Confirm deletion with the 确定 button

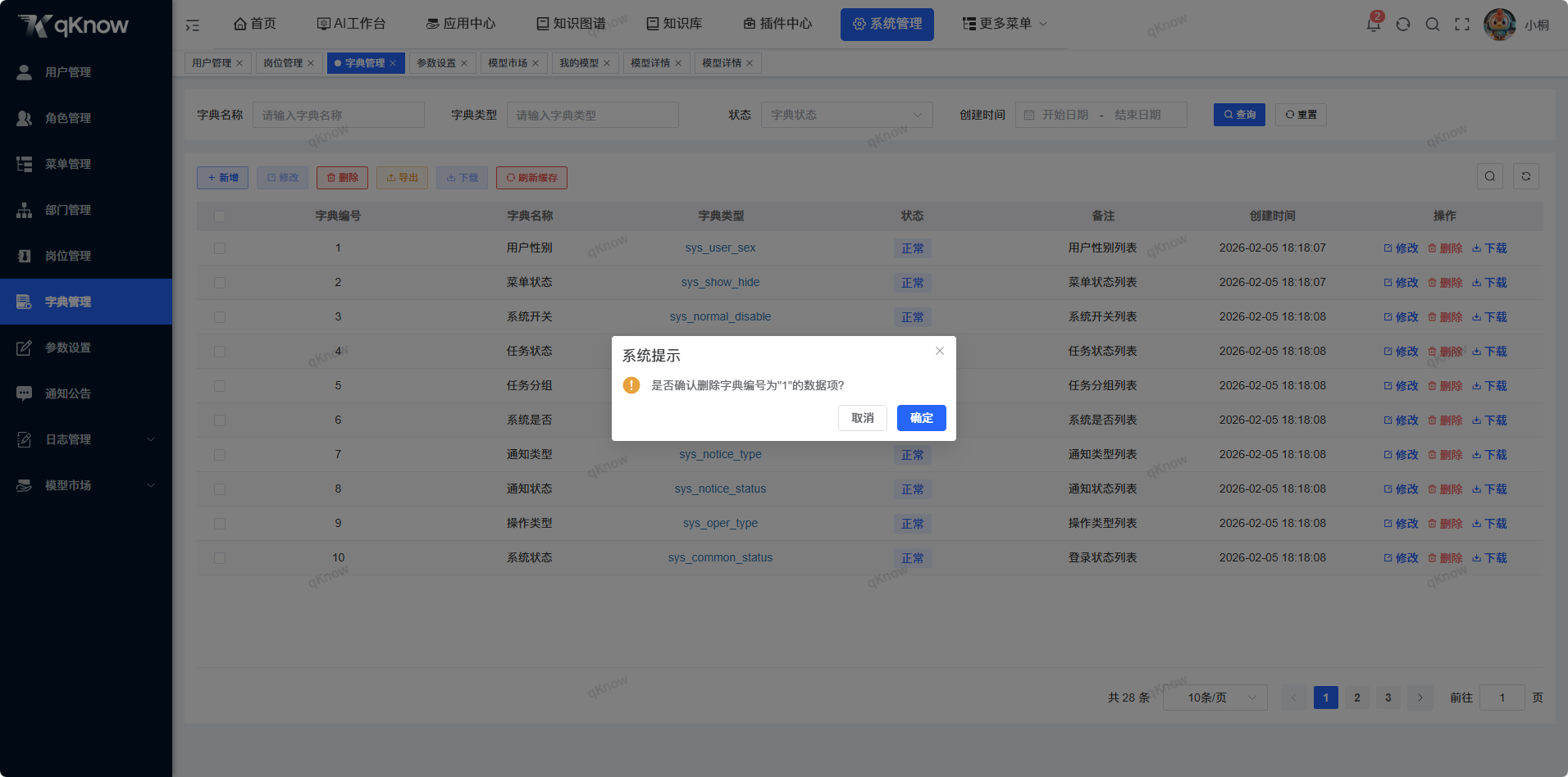(921, 418)
